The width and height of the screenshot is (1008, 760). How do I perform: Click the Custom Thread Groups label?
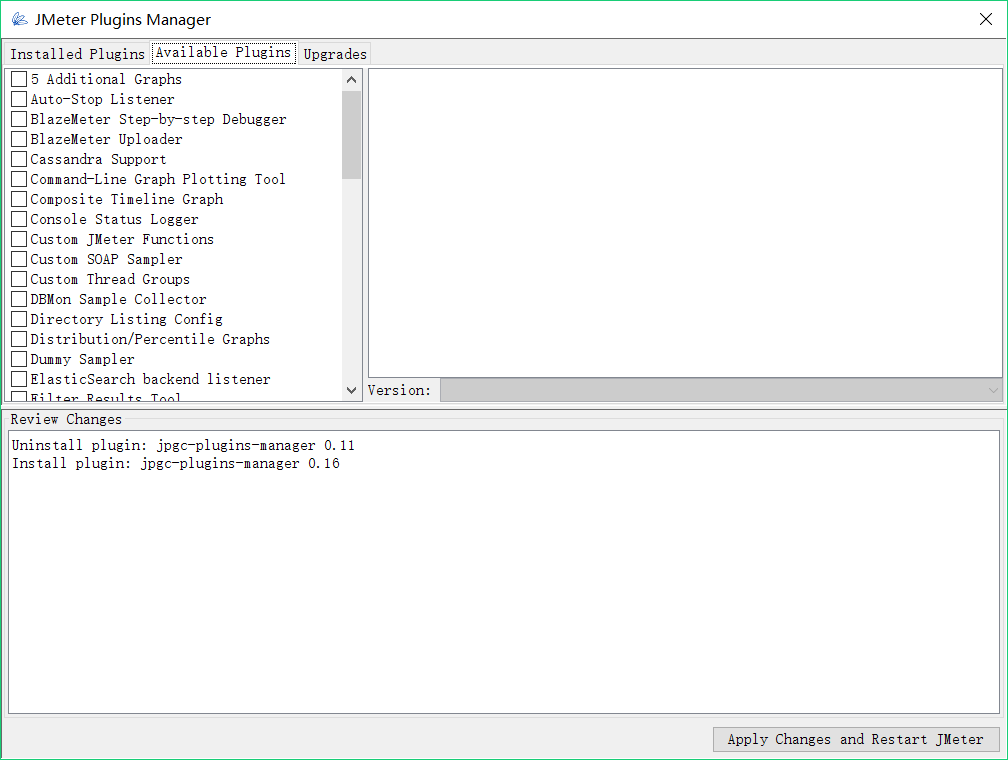[x=110, y=279]
